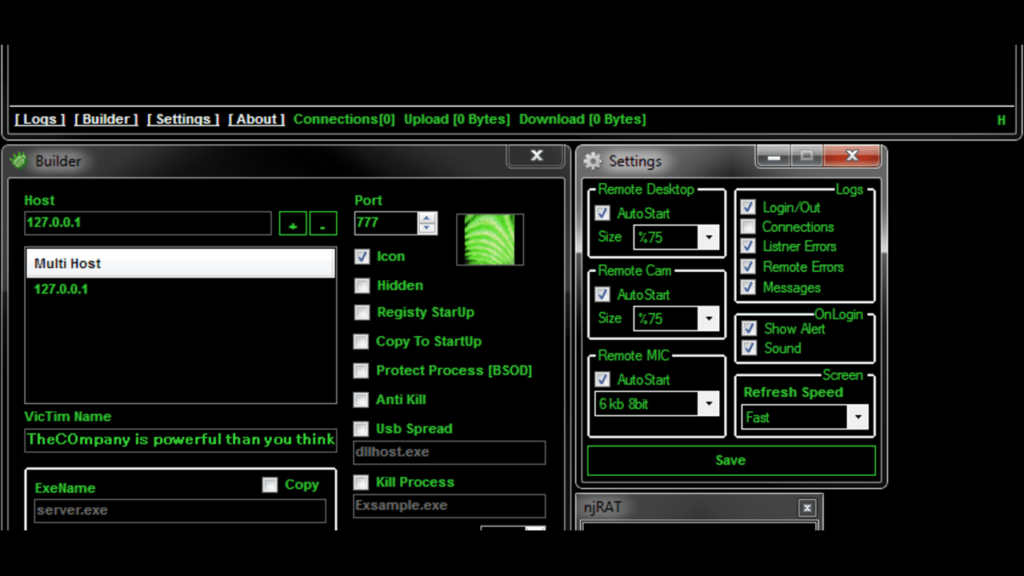The height and width of the screenshot is (576, 1024).
Task: Enable the Registy StarUp checkbox
Action: pyautogui.click(x=362, y=312)
